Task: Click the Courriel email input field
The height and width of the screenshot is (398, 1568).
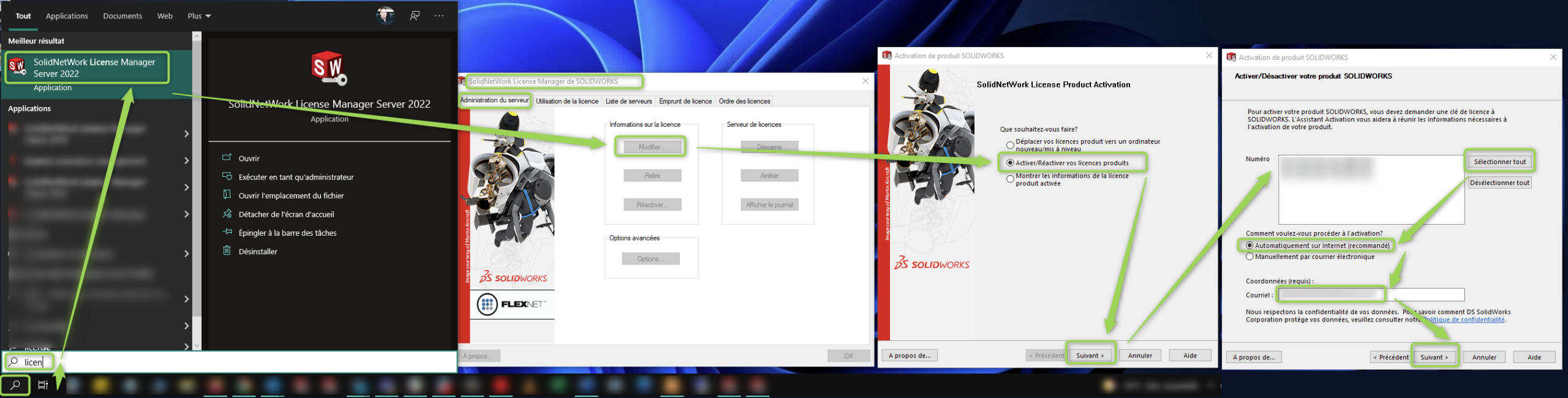Action: (1371, 295)
